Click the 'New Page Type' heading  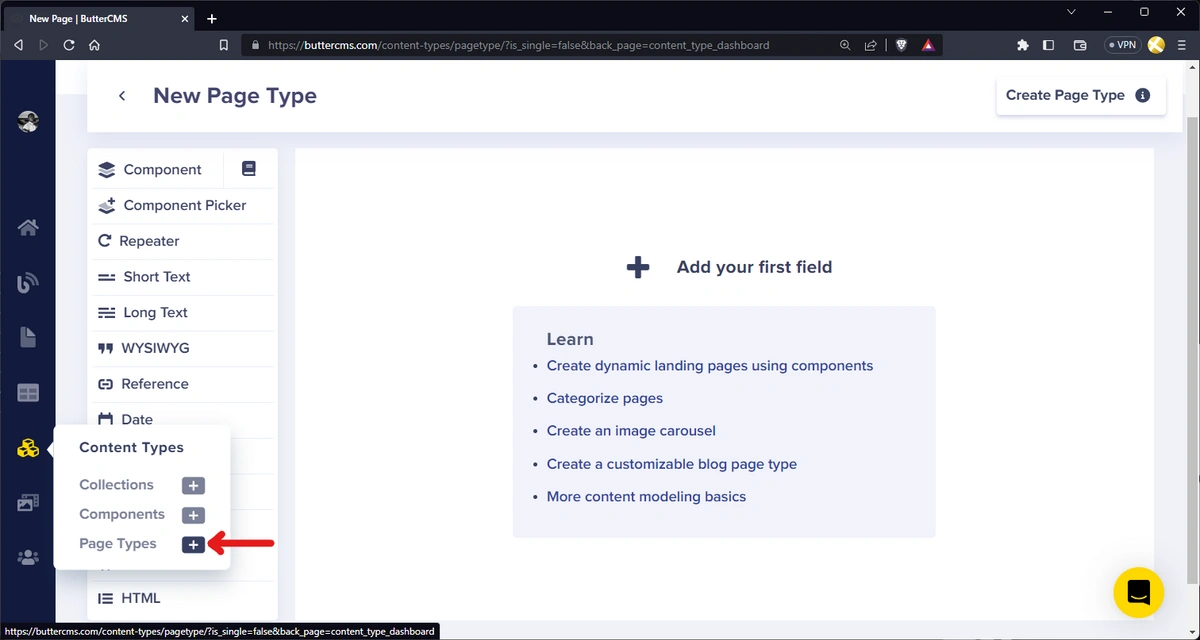pyautogui.click(x=235, y=96)
